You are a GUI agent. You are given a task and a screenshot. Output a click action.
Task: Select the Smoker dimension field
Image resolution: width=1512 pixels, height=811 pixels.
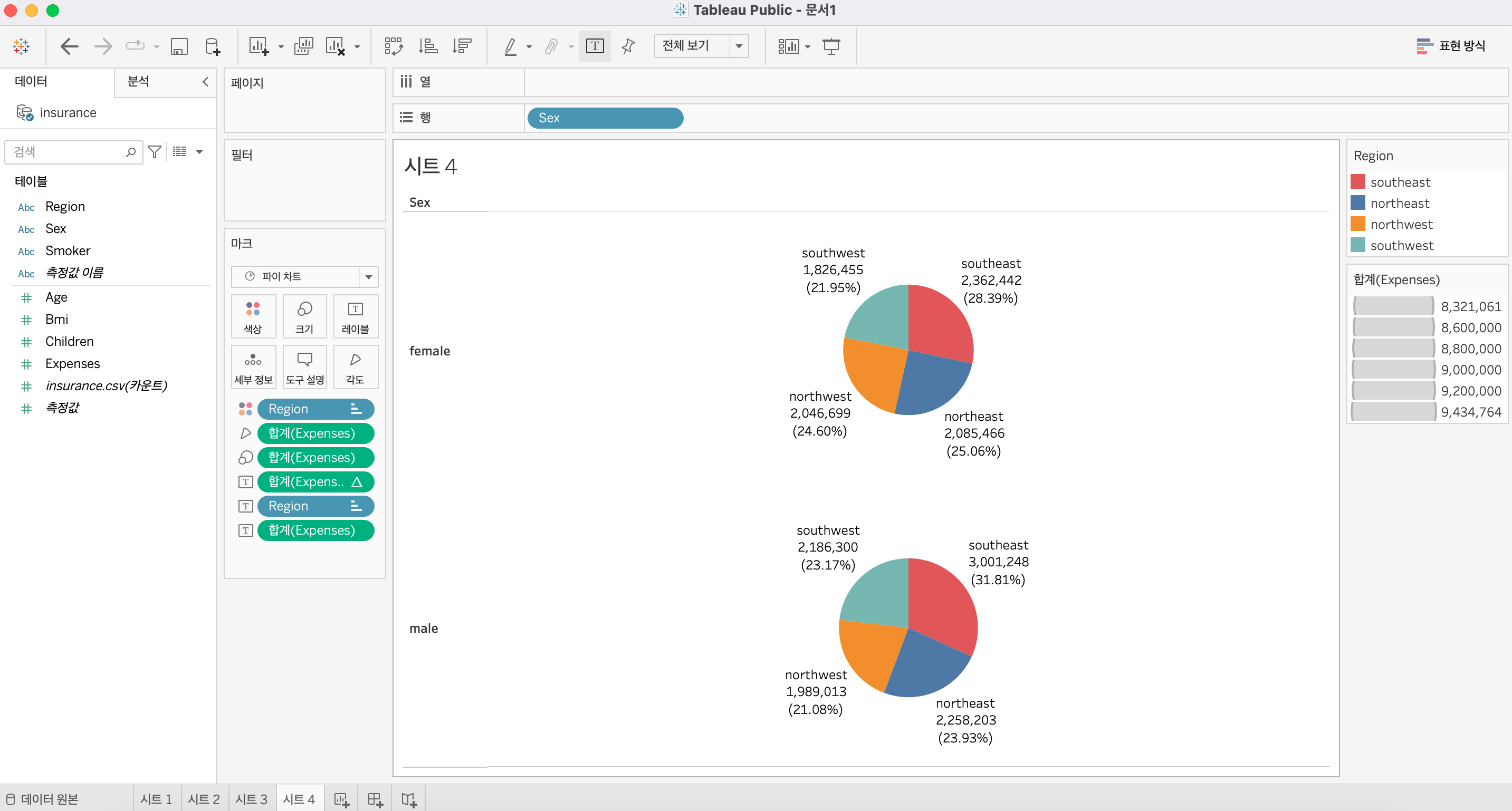click(68, 250)
